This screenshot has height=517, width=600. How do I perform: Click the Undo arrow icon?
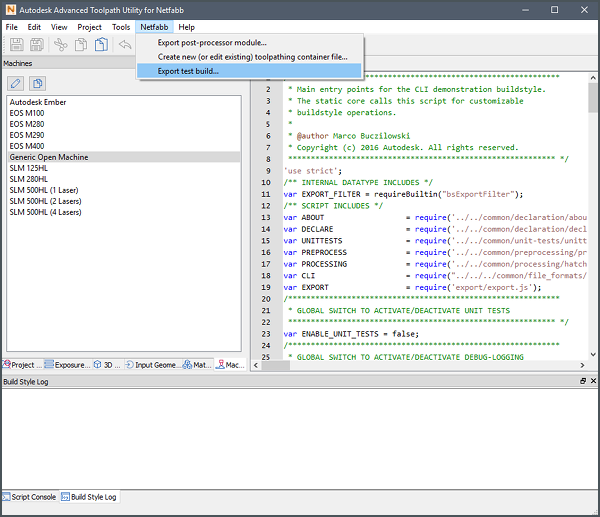[125, 45]
